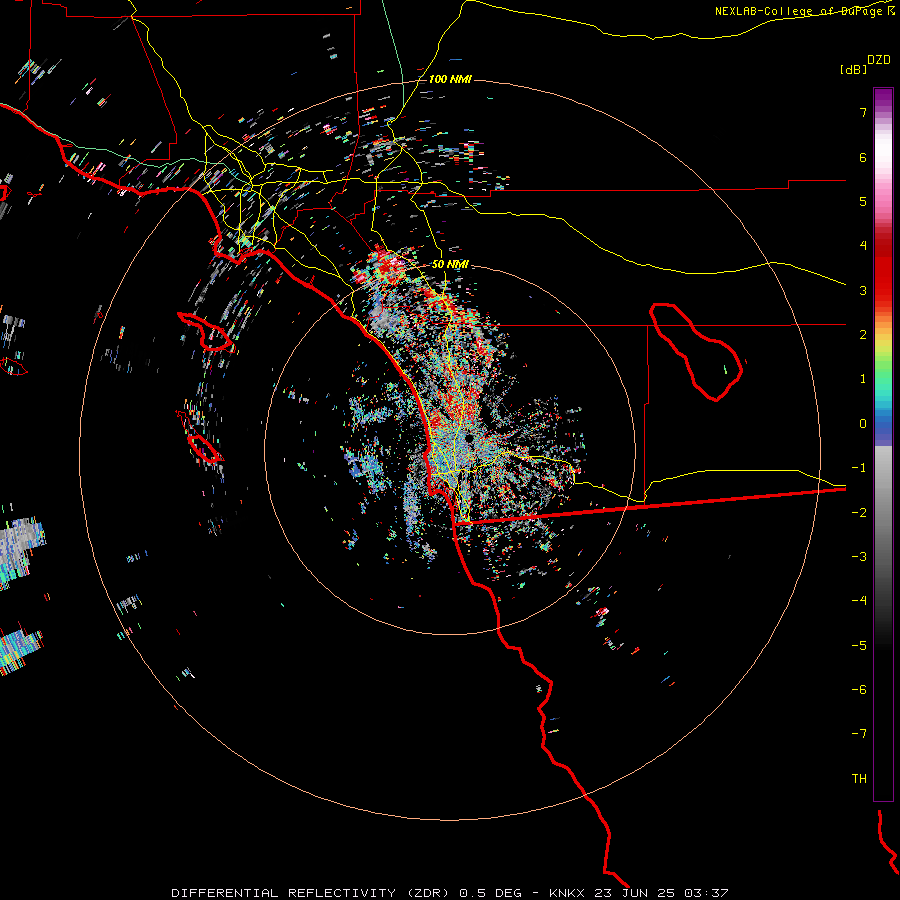This screenshot has width=900, height=900.
Task: Click the ZDR color scale bar
Action: (x=883, y=444)
